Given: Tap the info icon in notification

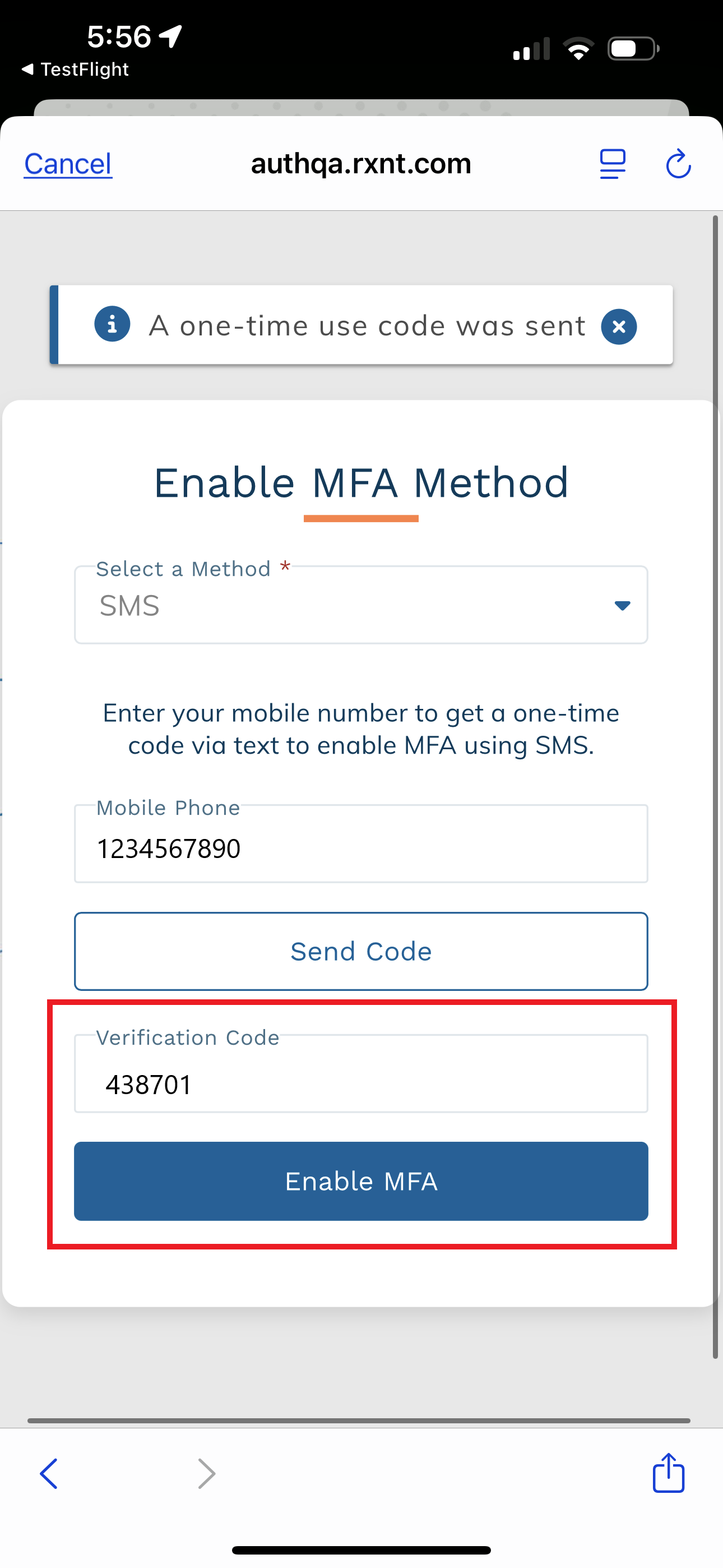Looking at the screenshot, I should (x=112, y=325).
